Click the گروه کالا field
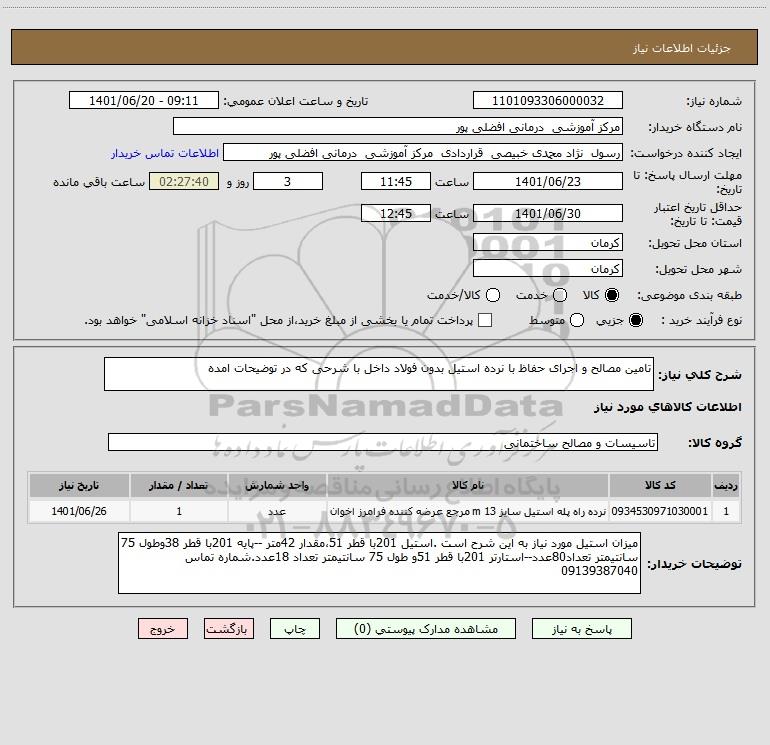 point(383,442)
